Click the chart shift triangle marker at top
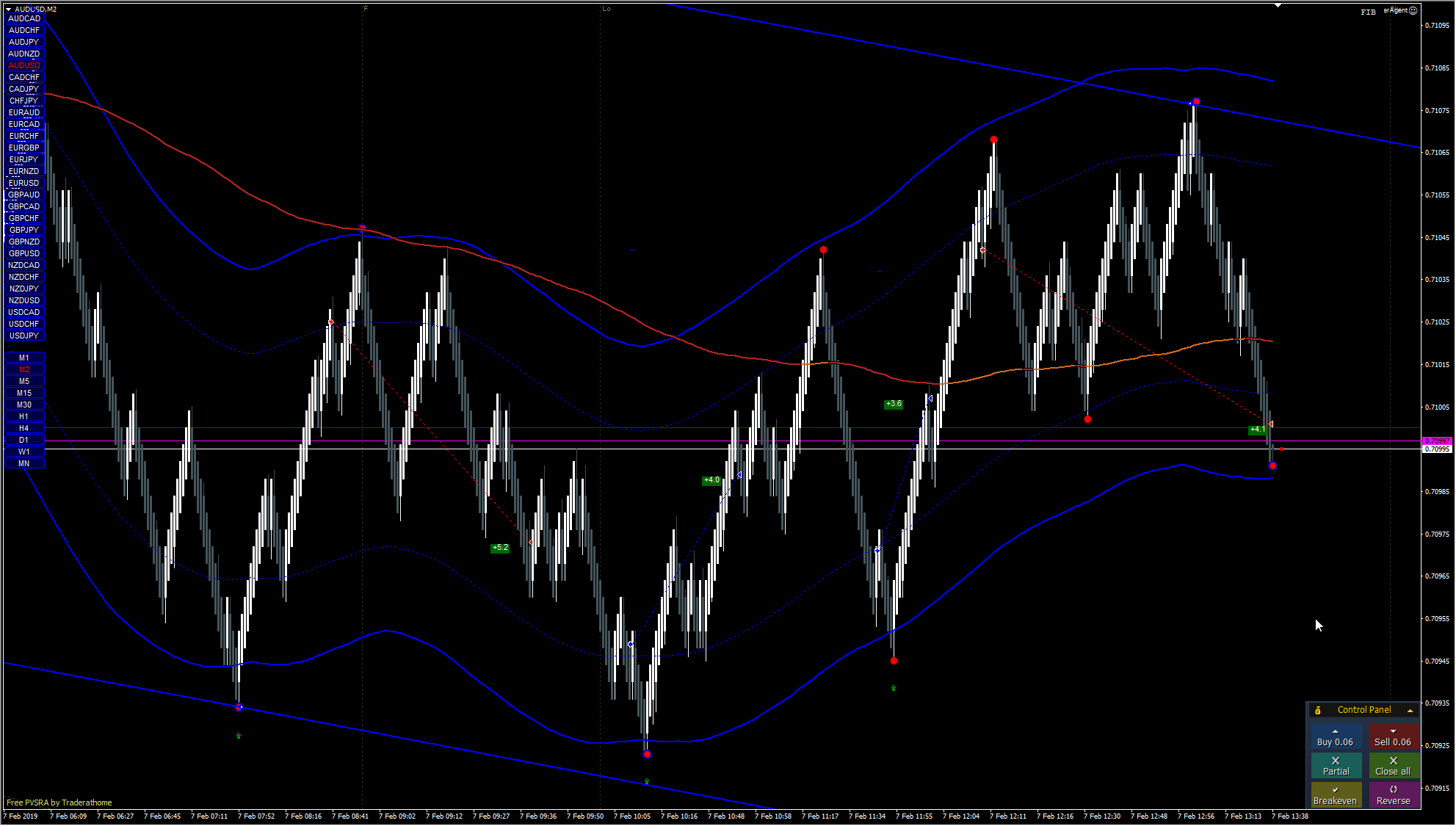 click(1278, 5)
